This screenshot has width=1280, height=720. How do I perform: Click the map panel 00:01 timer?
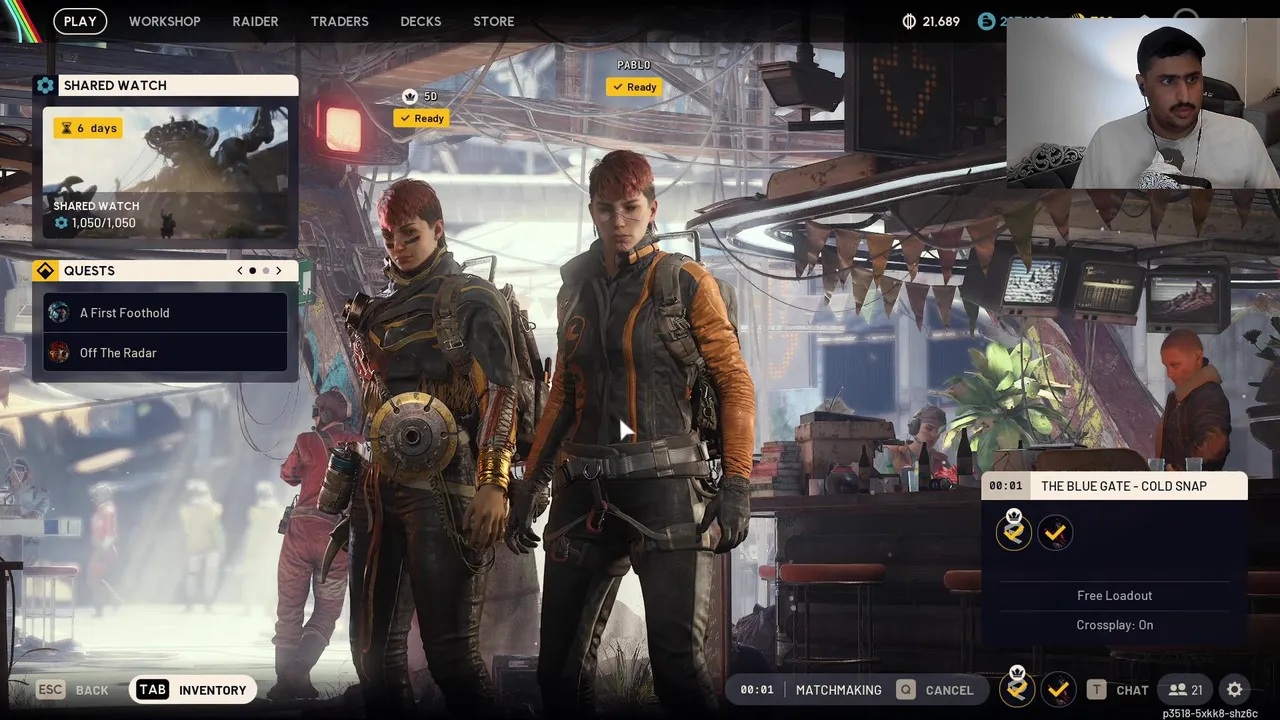[x=1006, y=486]
